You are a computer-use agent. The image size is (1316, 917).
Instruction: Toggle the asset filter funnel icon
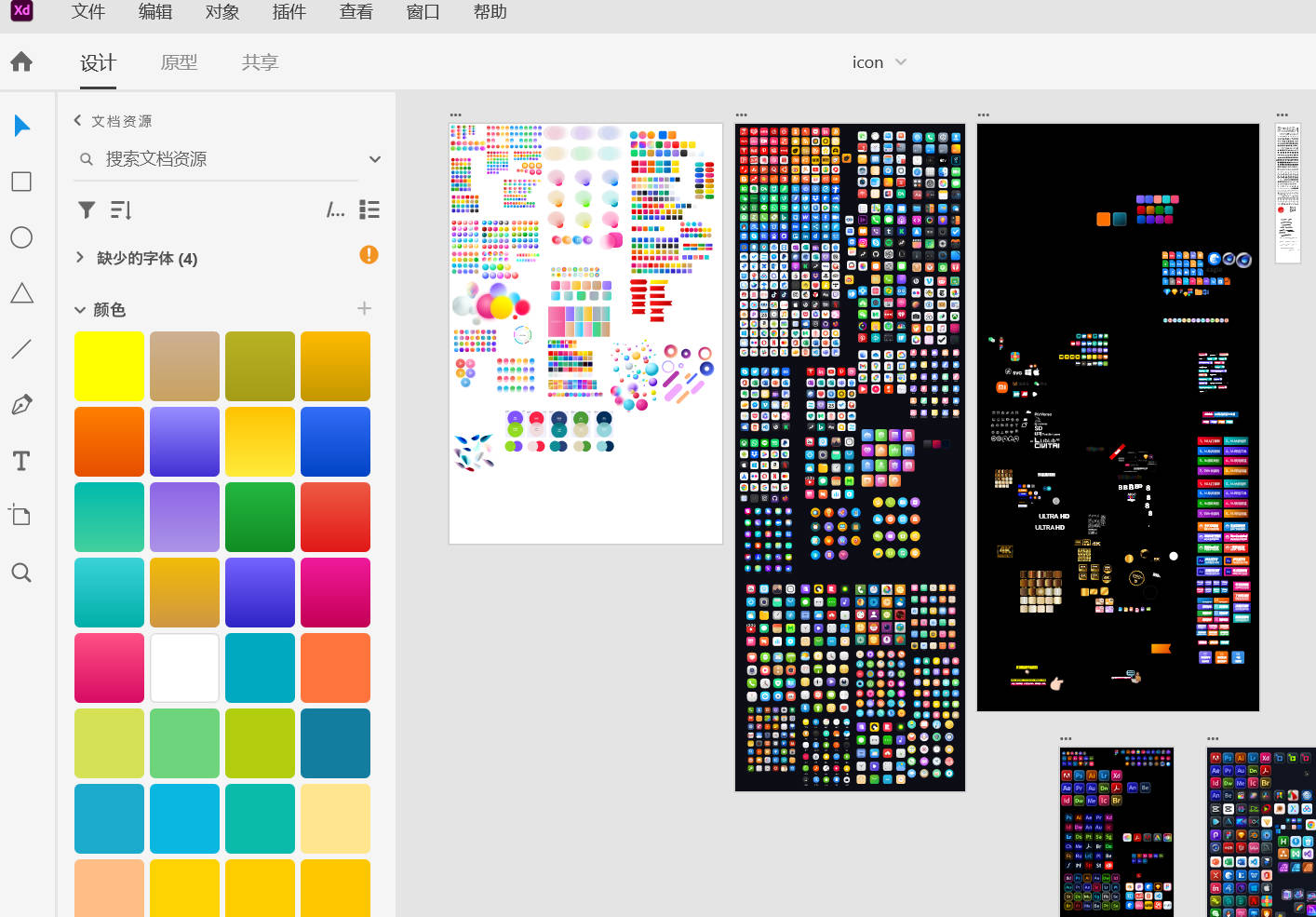tap(87, 209)
